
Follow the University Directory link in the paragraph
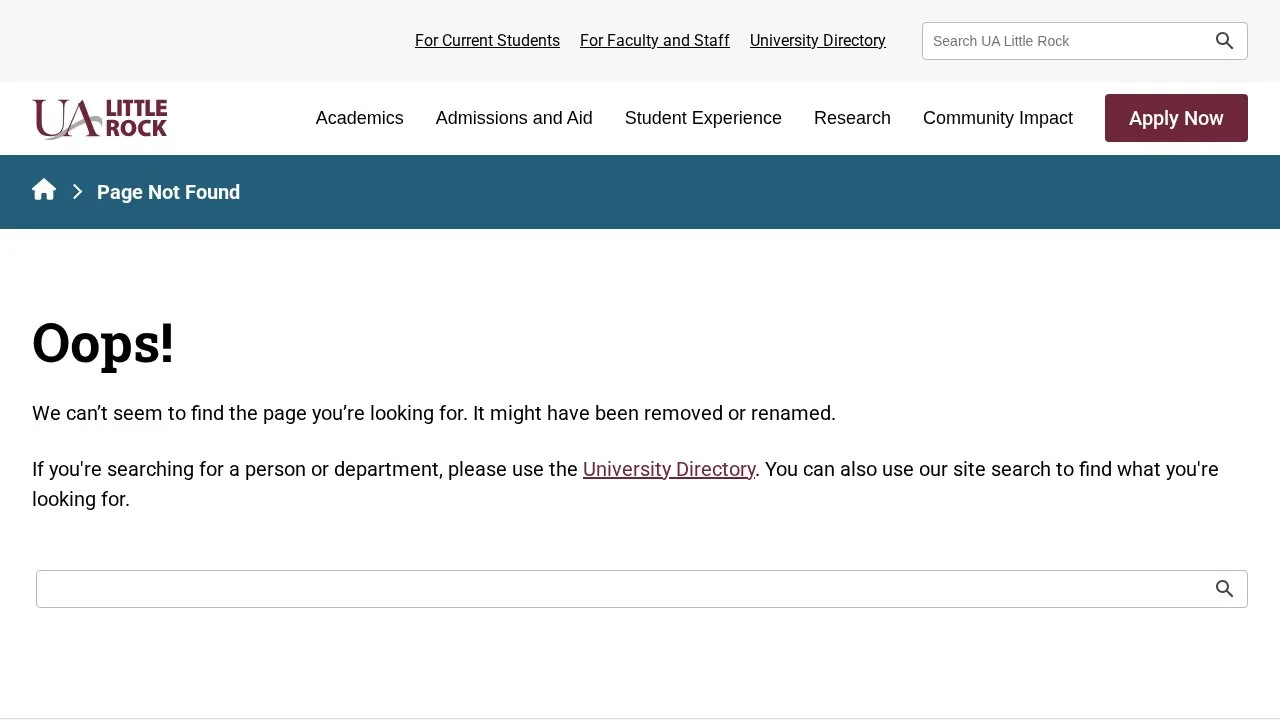669,469
